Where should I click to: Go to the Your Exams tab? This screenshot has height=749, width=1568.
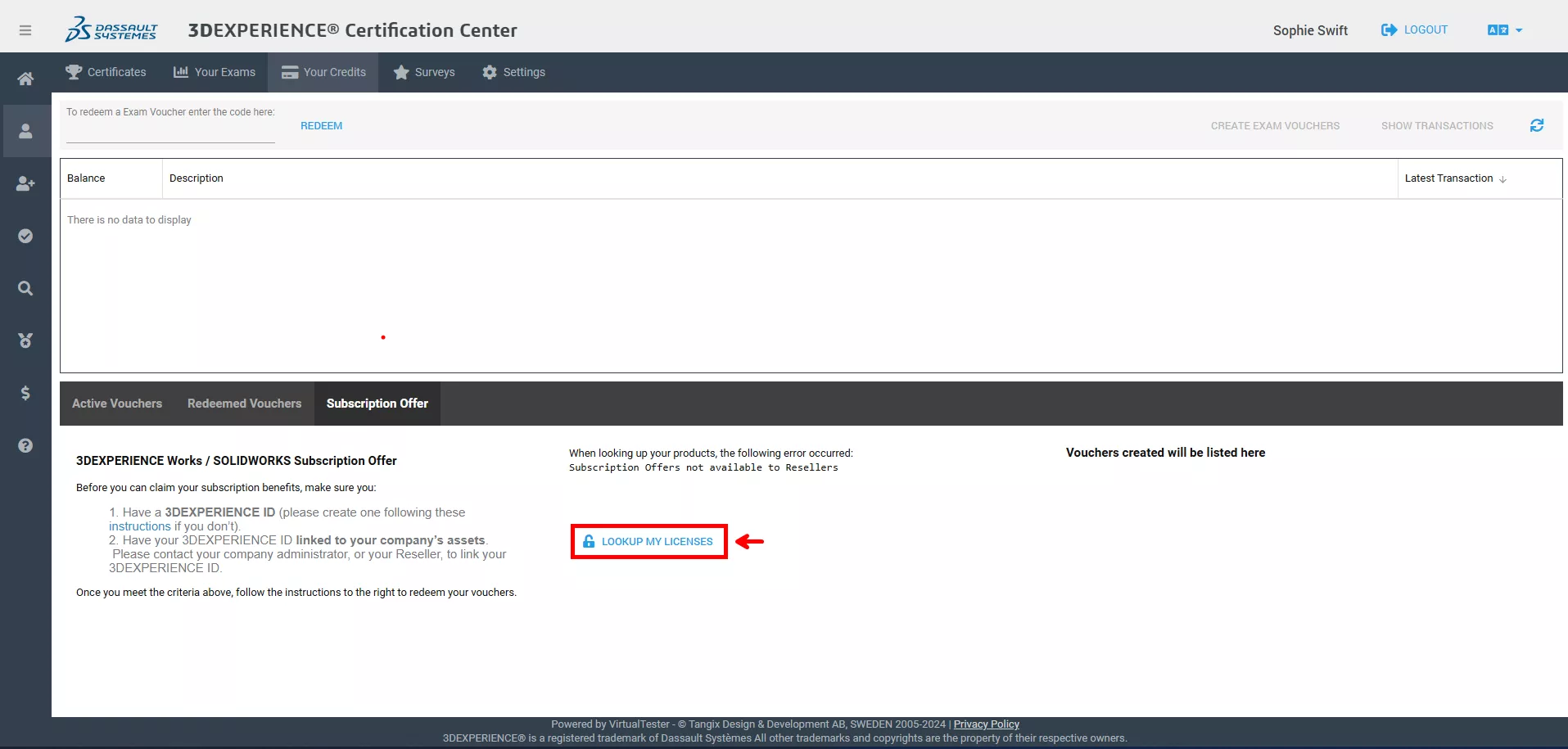[x=215, y=72]
